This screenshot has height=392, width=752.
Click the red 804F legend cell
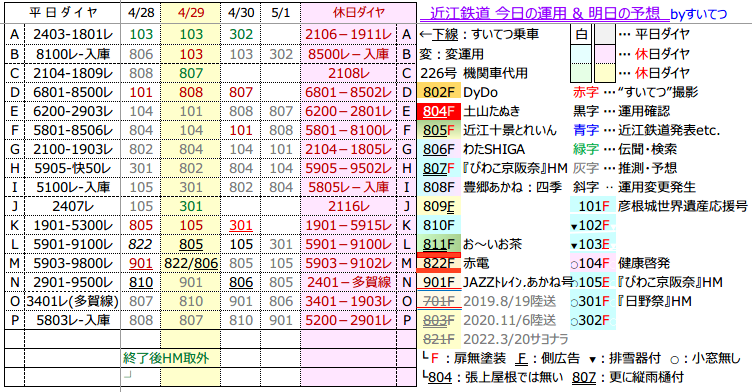tap(438, 111)
